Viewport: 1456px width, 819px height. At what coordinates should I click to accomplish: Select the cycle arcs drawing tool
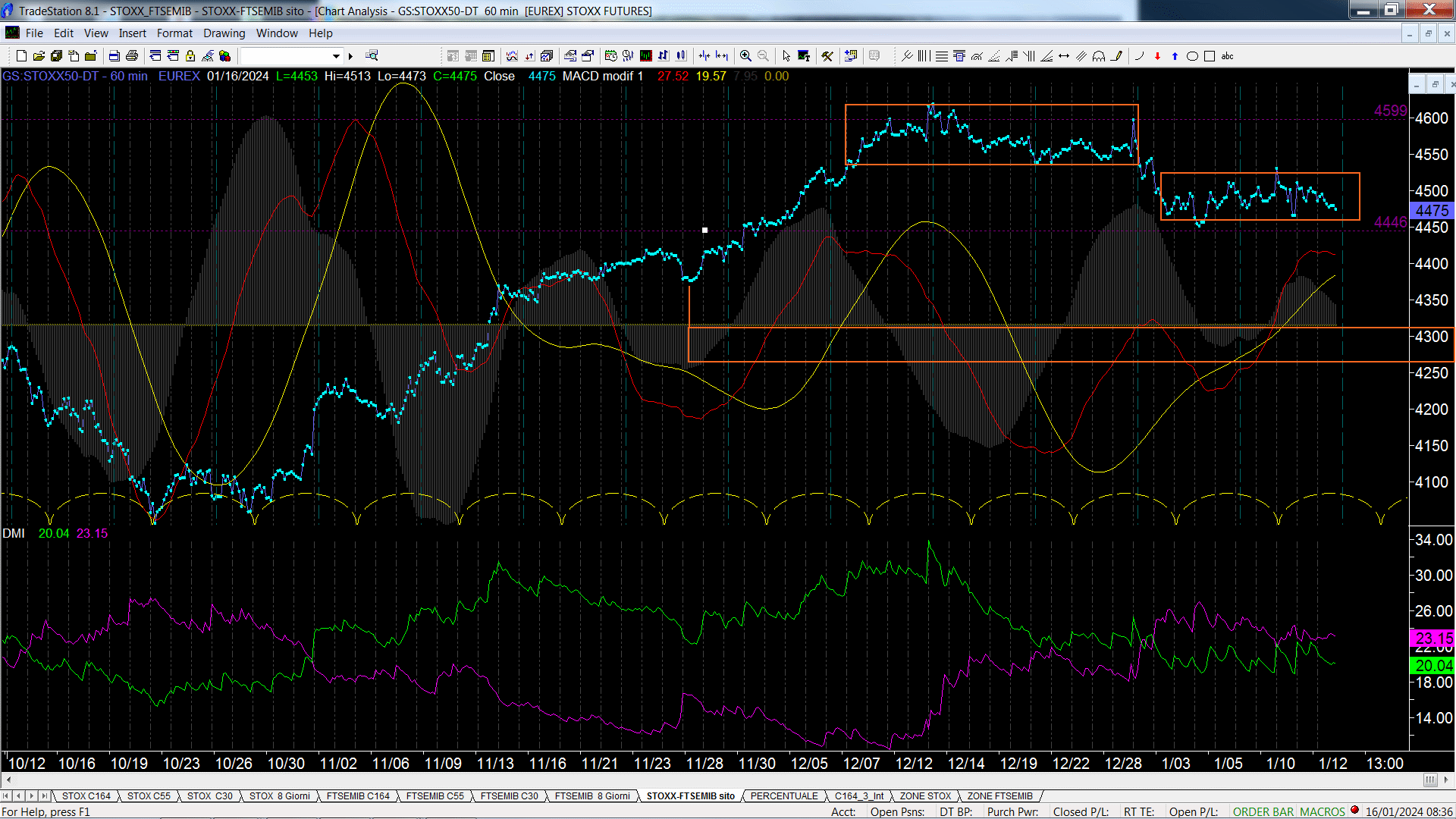coord(1099,56)
